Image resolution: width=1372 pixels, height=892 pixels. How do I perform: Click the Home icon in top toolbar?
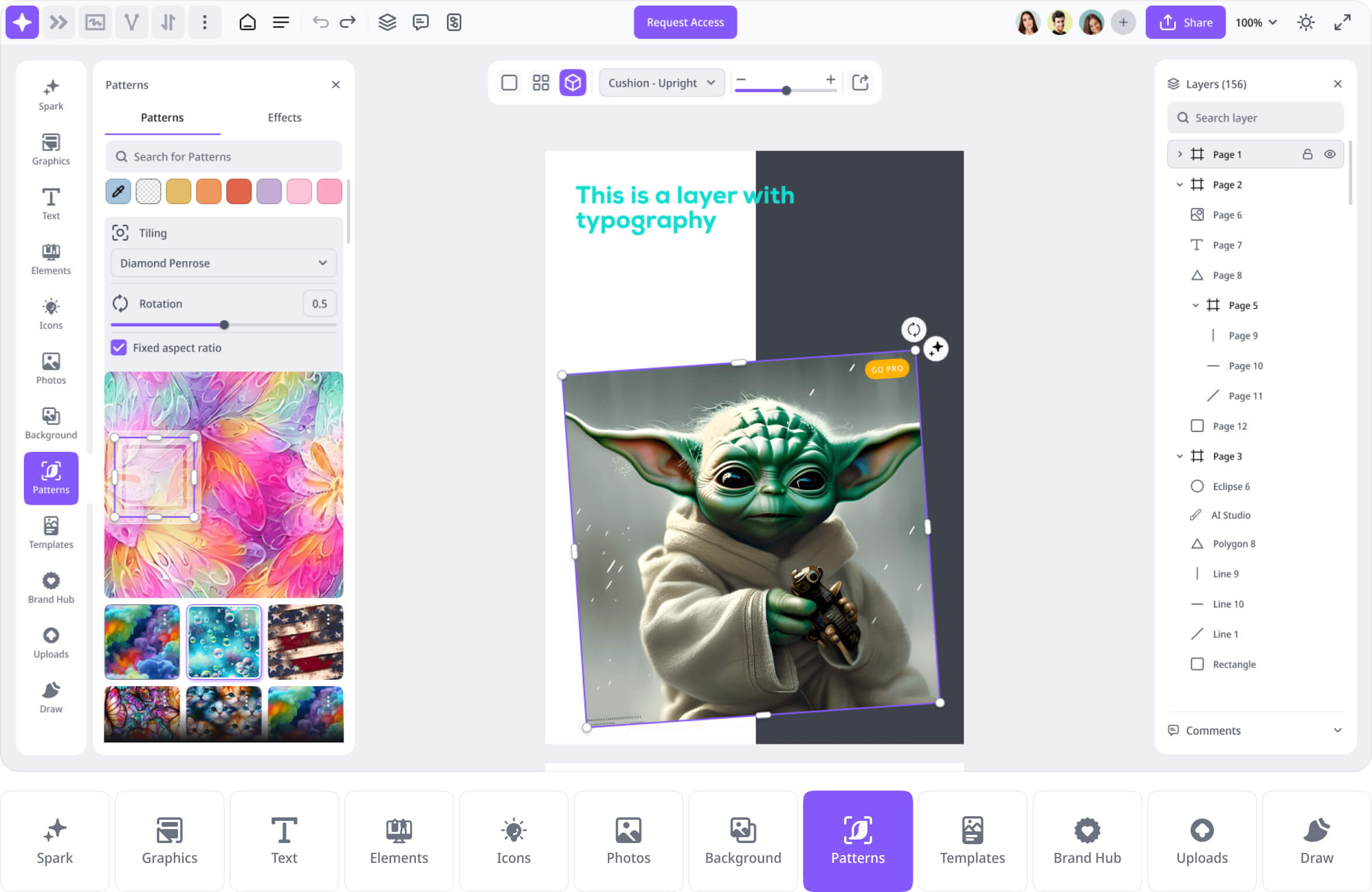click(x=247, y=22)
